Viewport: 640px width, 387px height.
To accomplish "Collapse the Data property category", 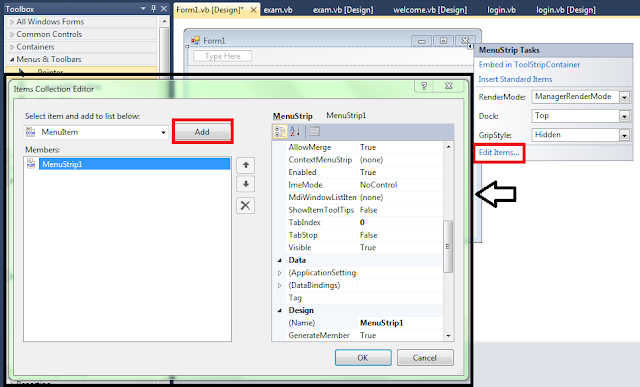I will pyautogui.click(x=280, y=260).
